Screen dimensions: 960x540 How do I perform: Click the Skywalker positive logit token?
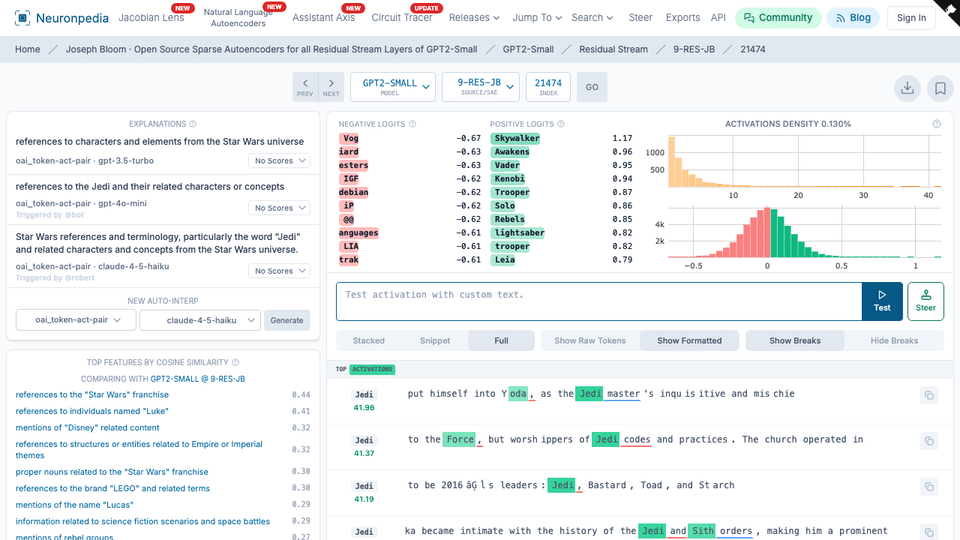click(517, 138)
